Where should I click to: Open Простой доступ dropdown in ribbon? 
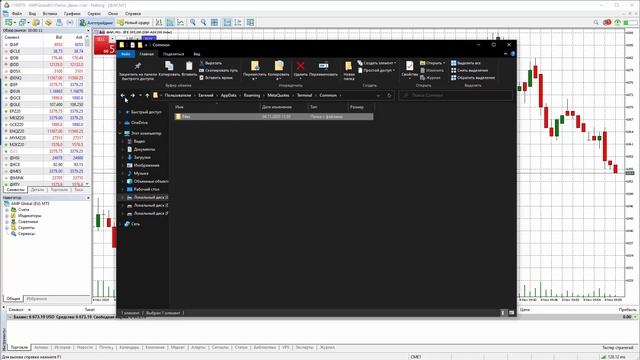click(x=376, y=70)
